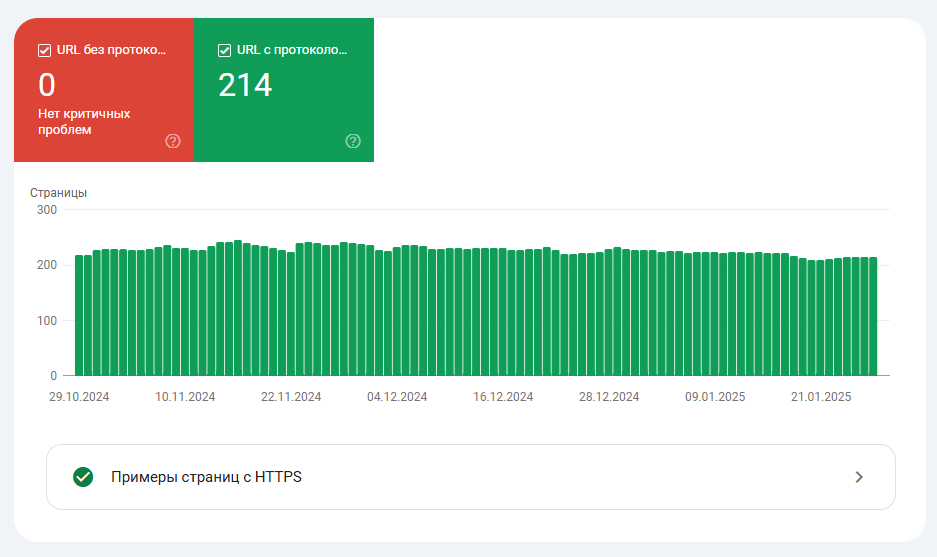Select the 04.12.2024 axis date
This screenshot has width=937, height=557.
click(x=397, y=397)
